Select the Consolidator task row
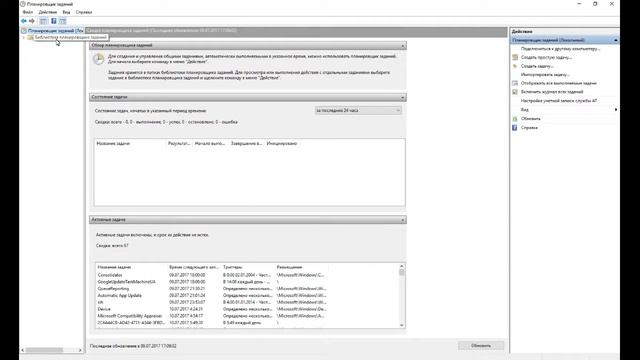 pos(212,275)
